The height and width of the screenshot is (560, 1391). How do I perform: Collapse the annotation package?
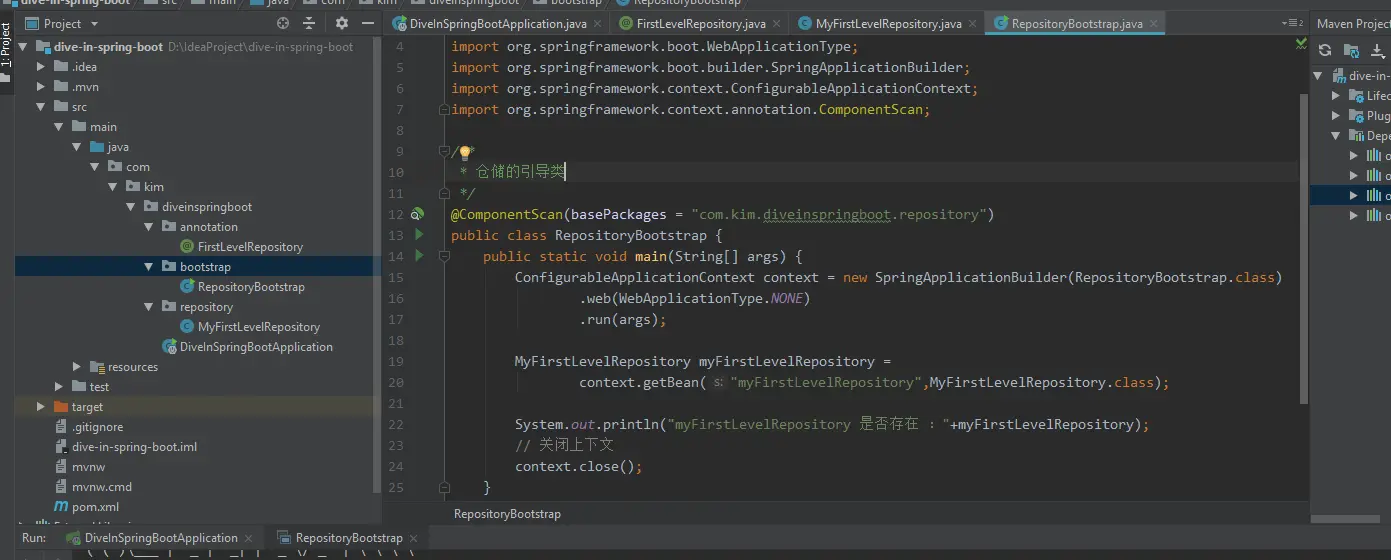[x=148, y=227]
